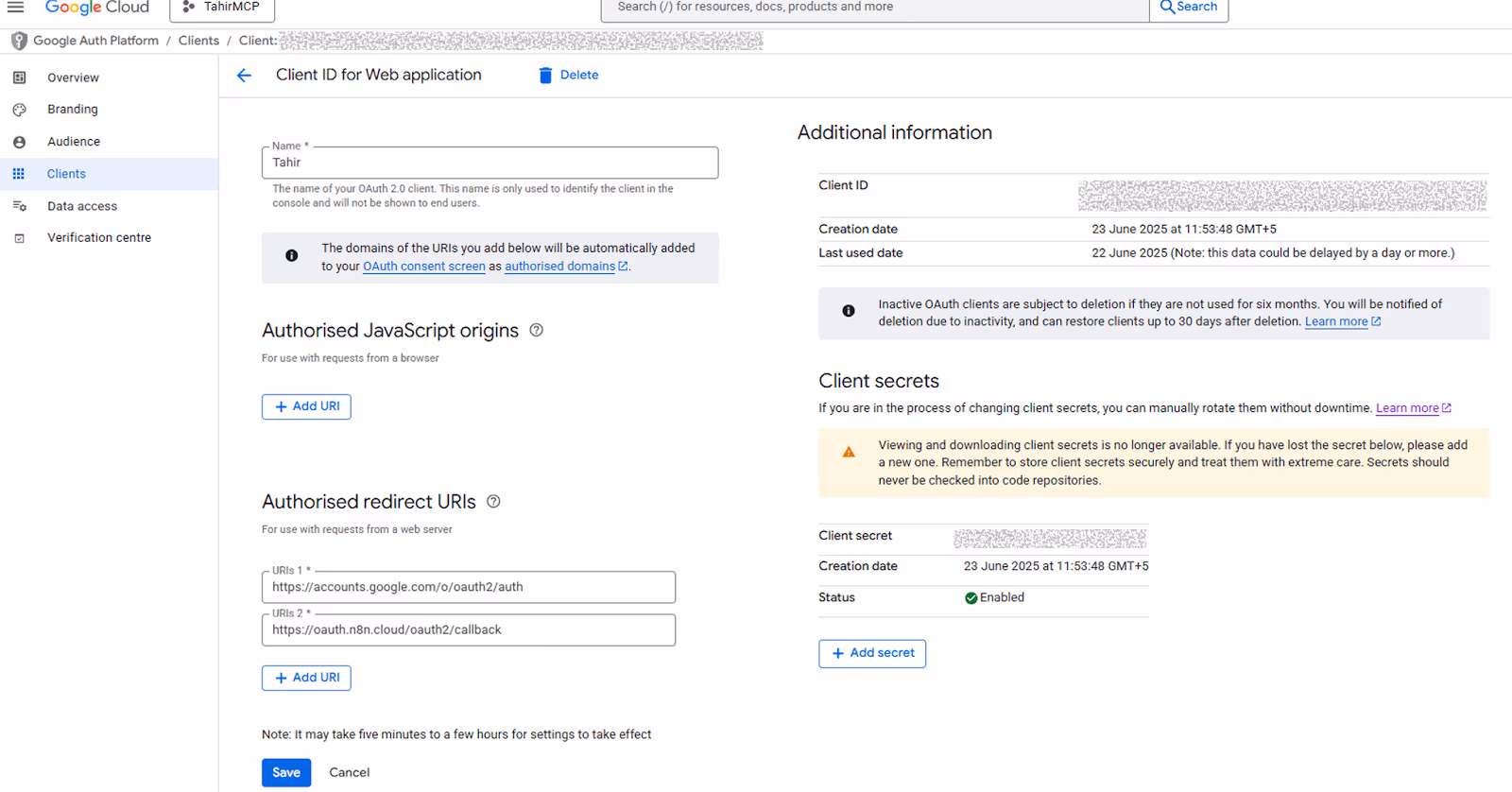Viewport: 1512px width, 792px height.
Task: Click the Overview dashboard icon
Action: pyautogui.click(x=19, y=77)
